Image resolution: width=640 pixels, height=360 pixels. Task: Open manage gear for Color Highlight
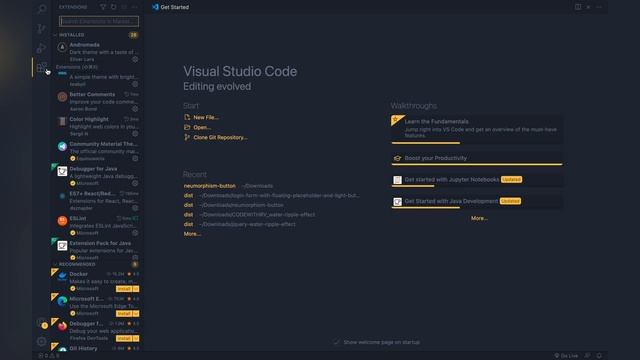[135, 133]
